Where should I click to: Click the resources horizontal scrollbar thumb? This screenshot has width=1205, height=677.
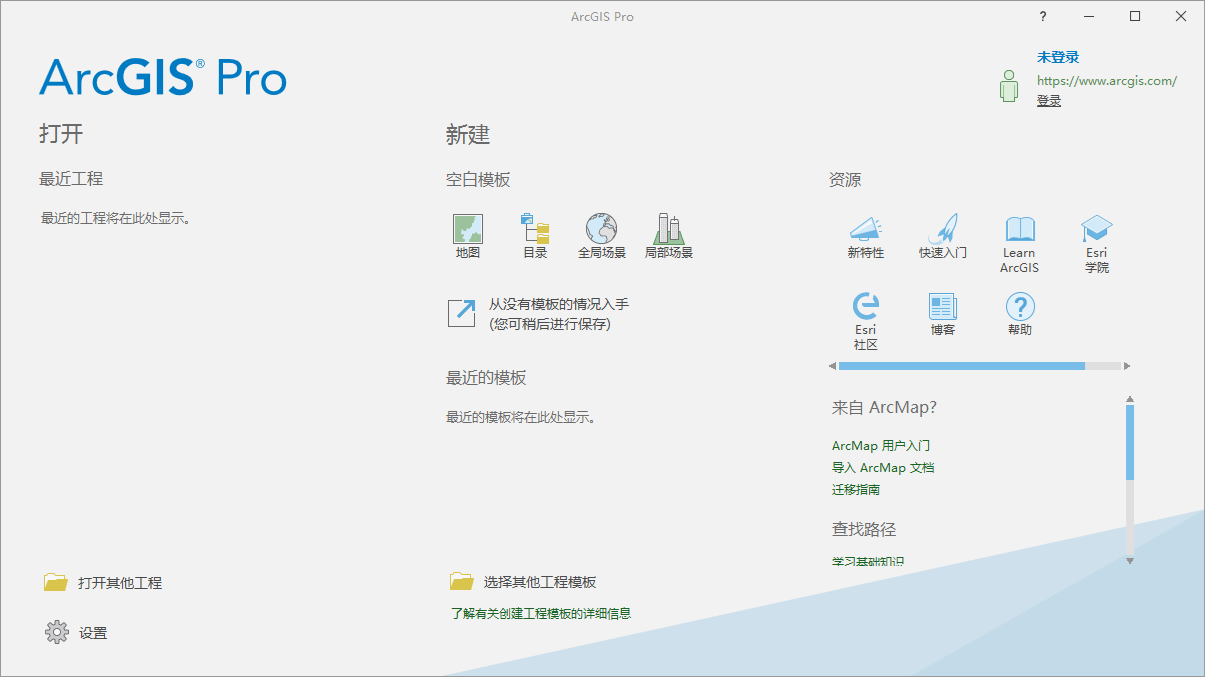(x=962, y=366)
